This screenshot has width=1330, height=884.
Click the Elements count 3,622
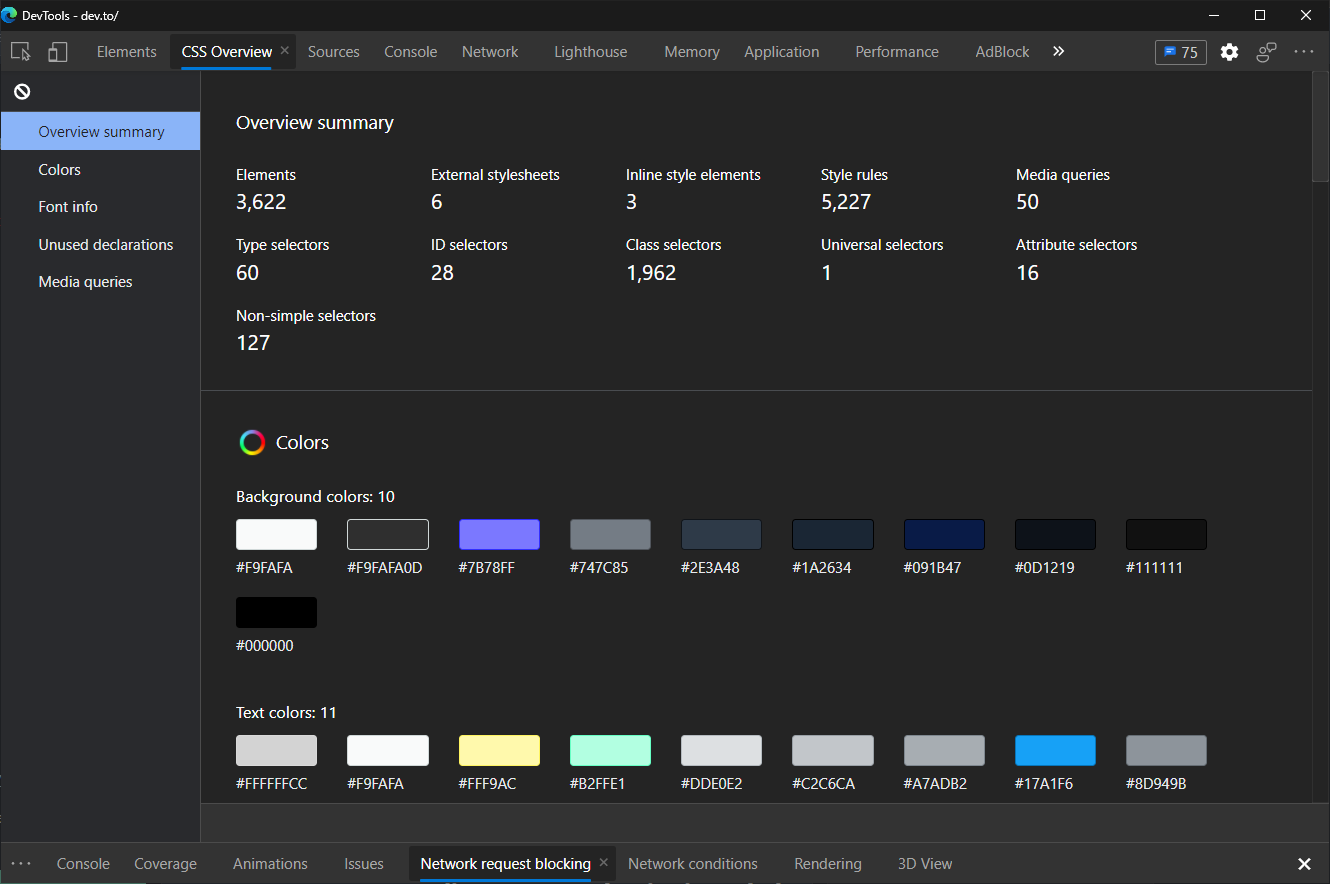(261, 202)
